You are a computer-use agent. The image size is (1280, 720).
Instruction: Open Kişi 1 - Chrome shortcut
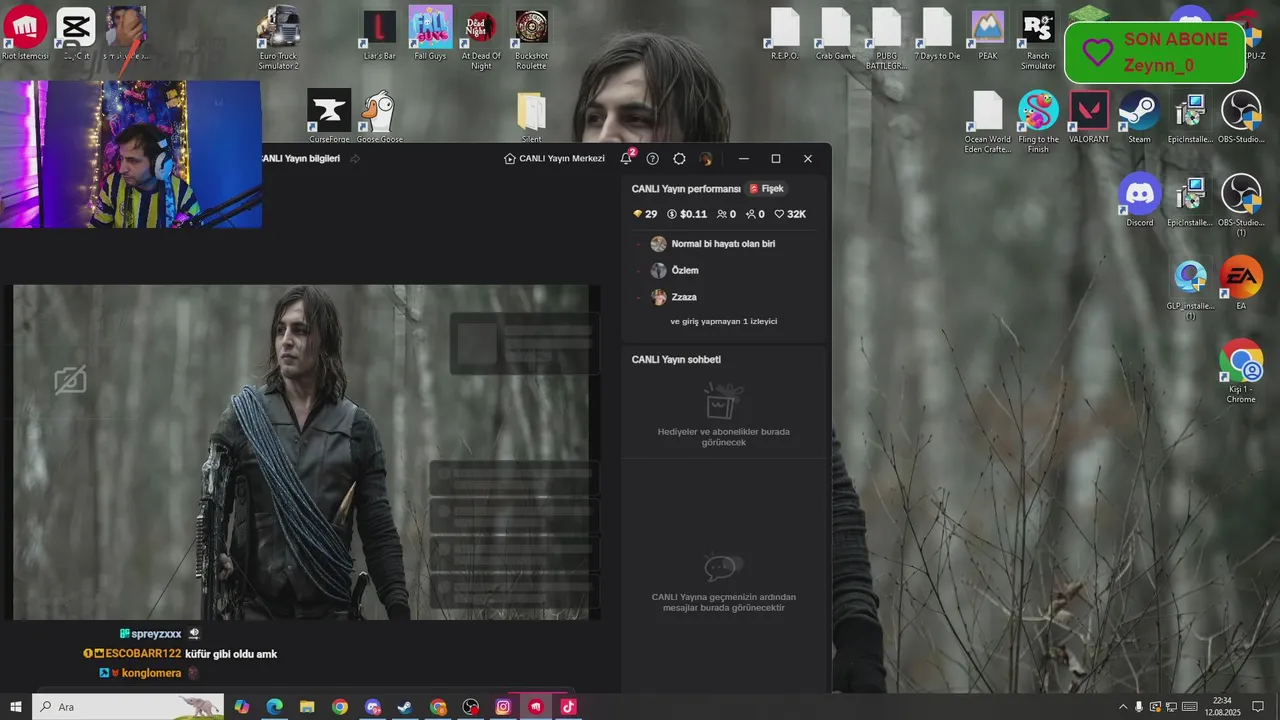click(1241, 371)
